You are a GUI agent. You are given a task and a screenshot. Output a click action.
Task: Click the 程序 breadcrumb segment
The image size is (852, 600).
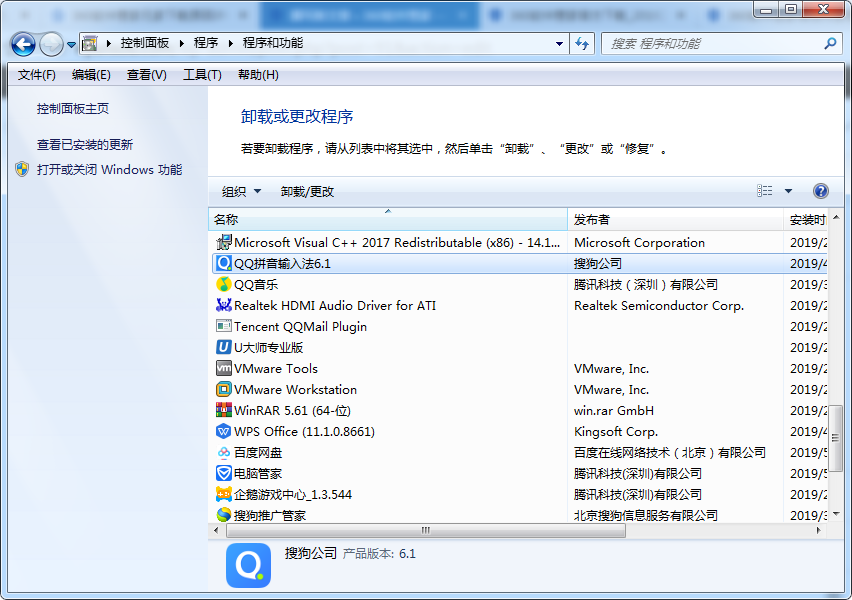coord(206,43)
